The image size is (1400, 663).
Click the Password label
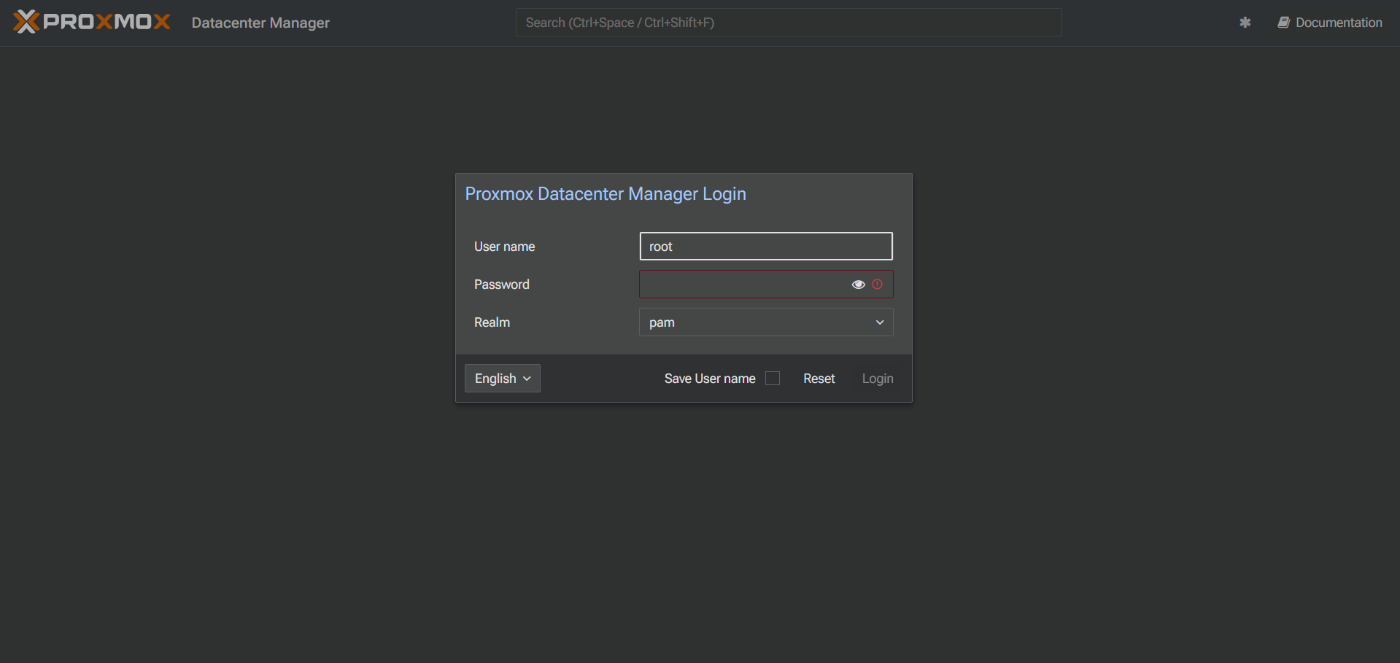502,284
